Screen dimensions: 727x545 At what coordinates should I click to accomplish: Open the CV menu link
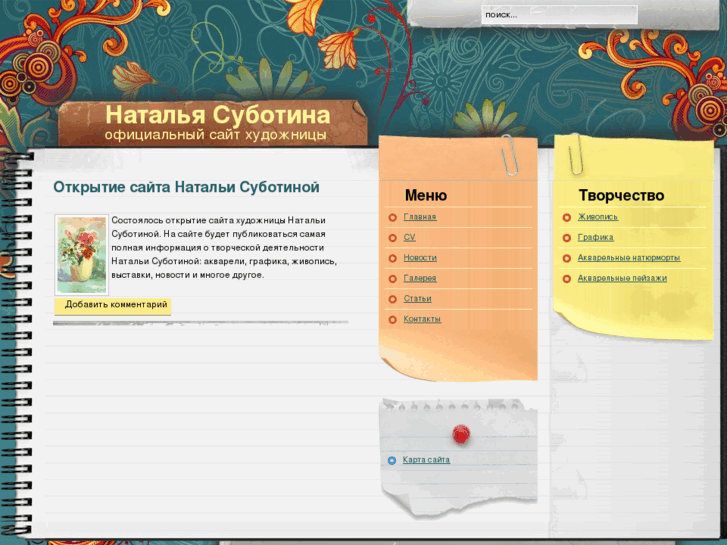(x=409, y=237)
